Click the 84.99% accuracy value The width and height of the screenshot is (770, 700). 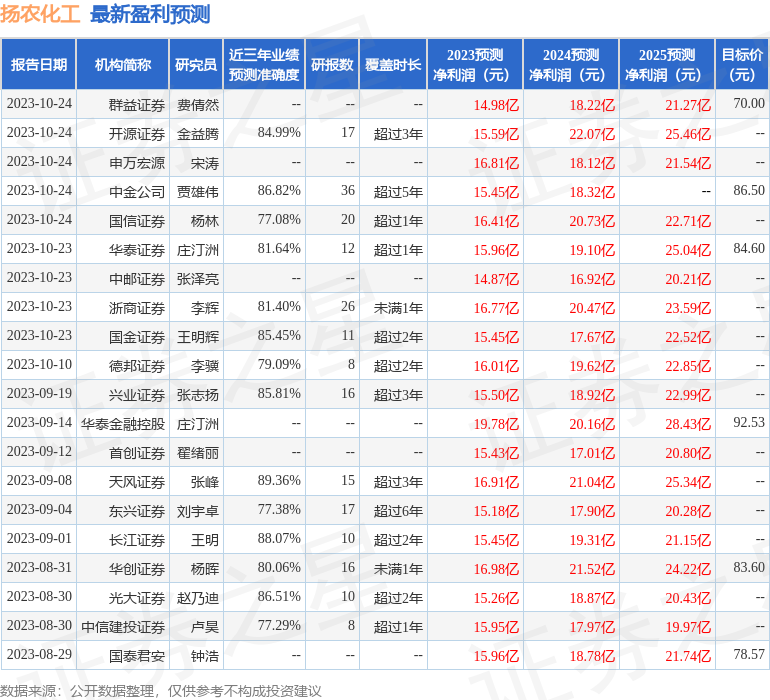[279, 133]
